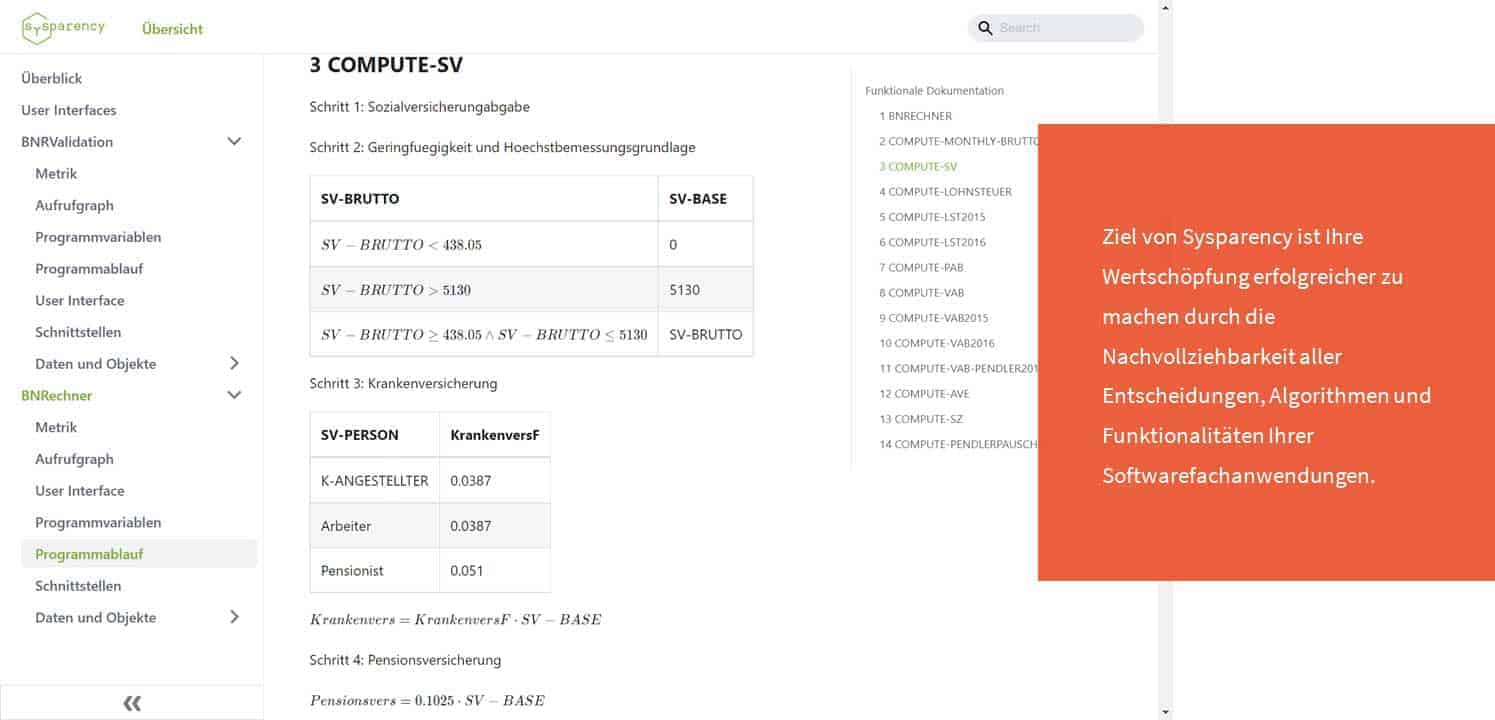Click the 3 COMPUTE-SV page heading
Viewport: 1495px width, 720px height.
[x=386, y=65]
